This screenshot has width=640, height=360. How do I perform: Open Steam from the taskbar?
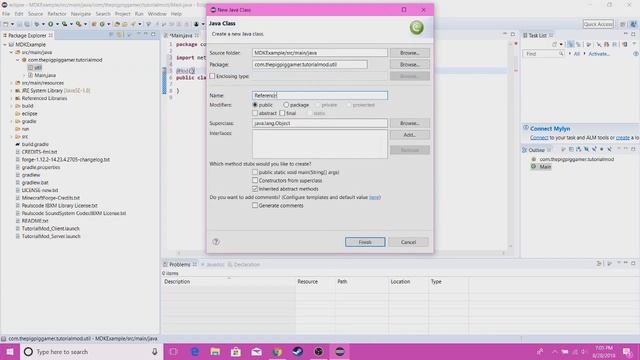click(x=298, y=351)
